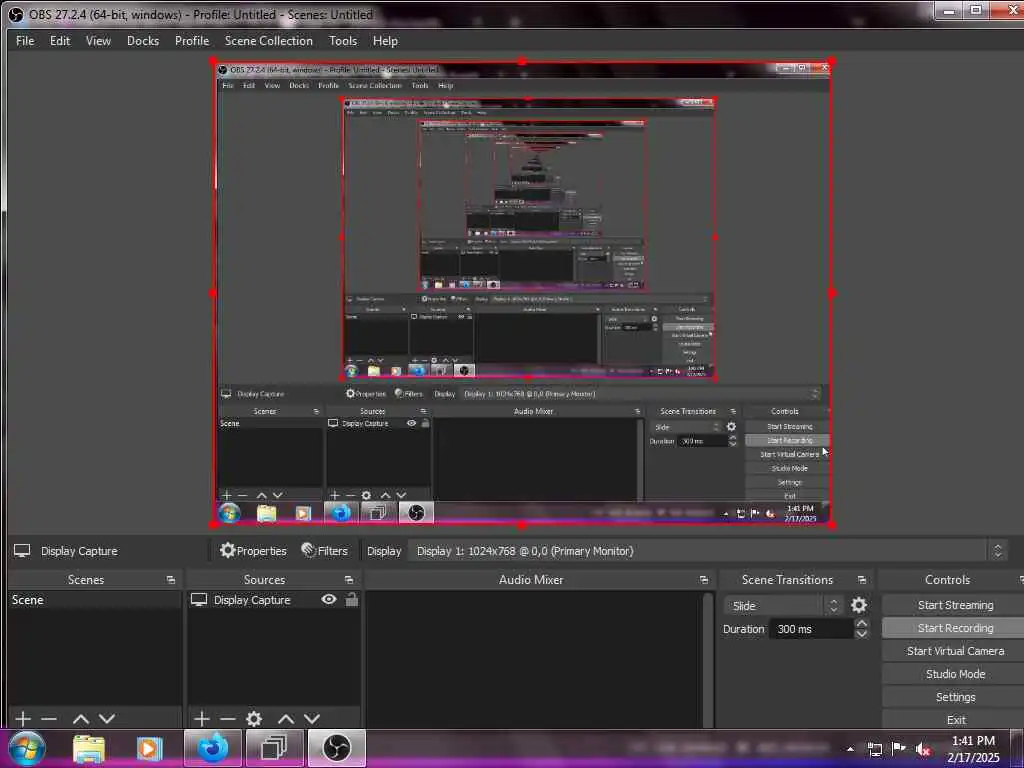Increase transition duration with up arrow
This screenshot has width=1024, height=768.
coord(861,624)
